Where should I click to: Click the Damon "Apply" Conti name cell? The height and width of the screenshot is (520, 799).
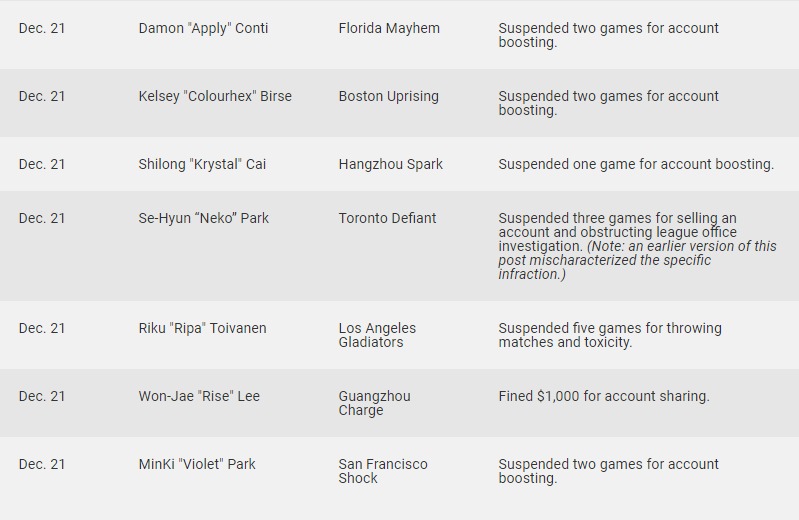pos(203,28)
